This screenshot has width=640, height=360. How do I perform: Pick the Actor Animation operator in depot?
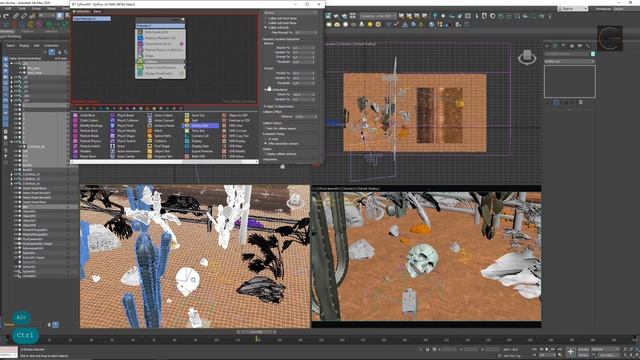coord(125,151)
